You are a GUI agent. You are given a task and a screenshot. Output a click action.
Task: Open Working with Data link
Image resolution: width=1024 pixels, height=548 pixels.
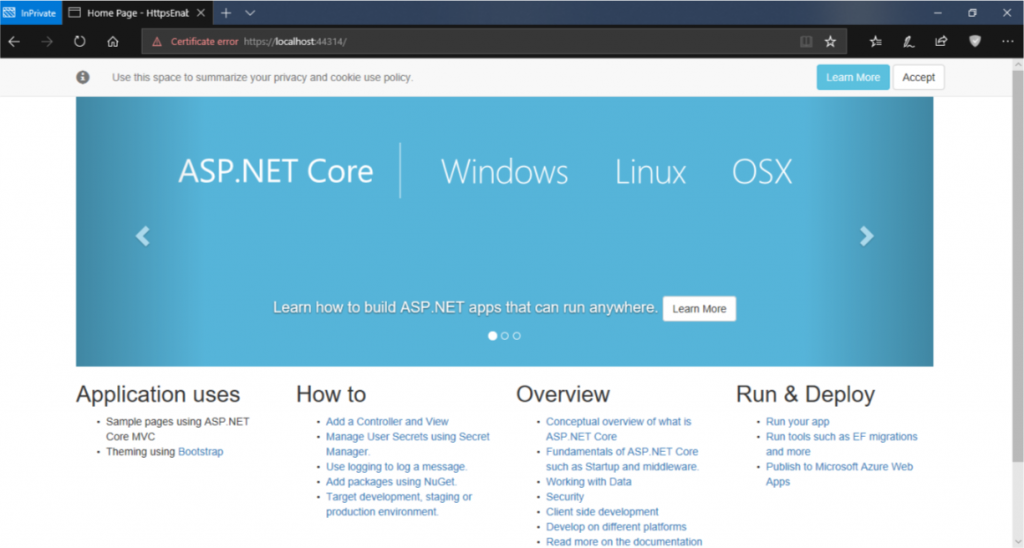pos(588,481)
